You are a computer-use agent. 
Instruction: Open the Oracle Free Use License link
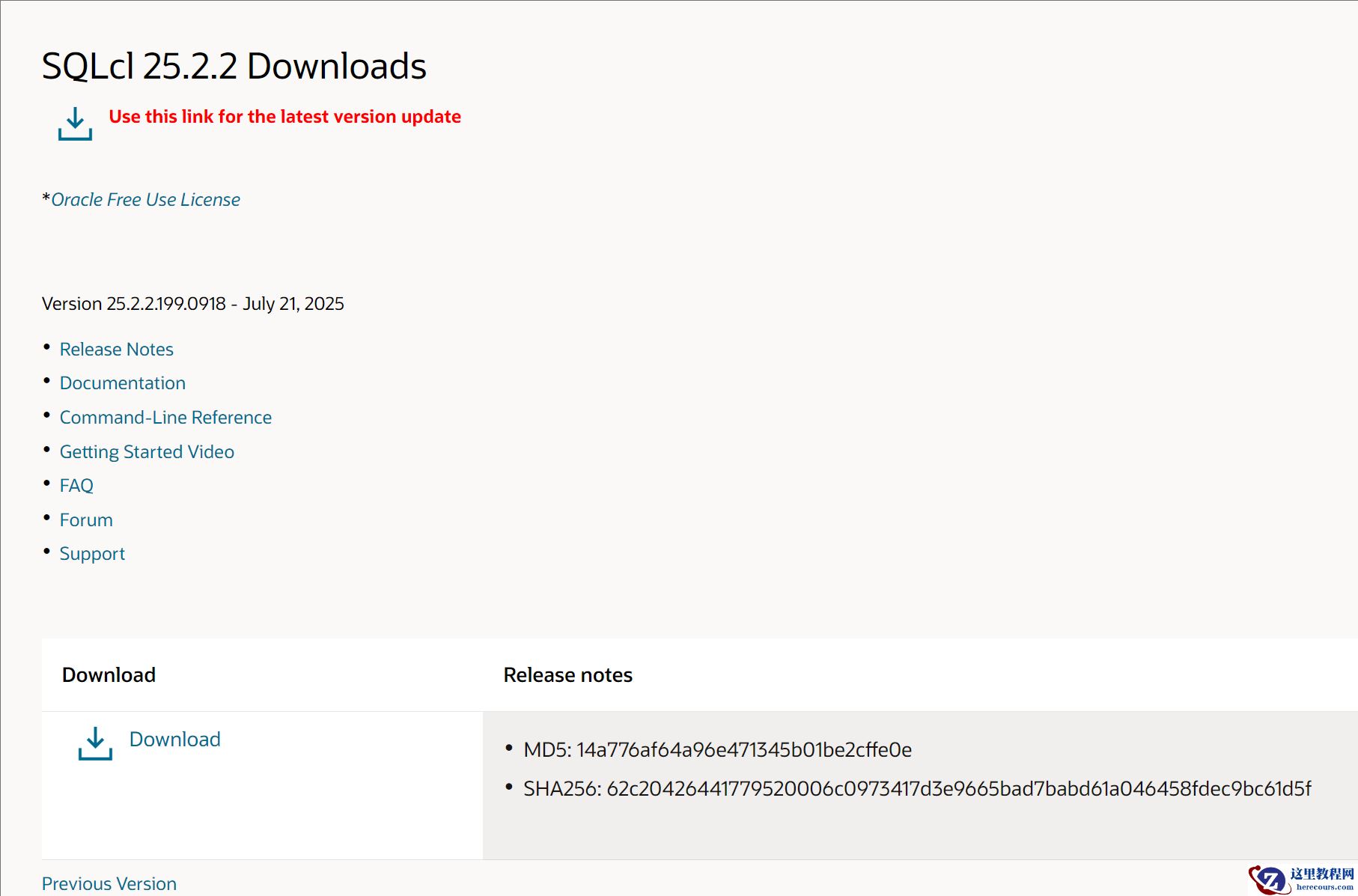click(x=145, y=200)
